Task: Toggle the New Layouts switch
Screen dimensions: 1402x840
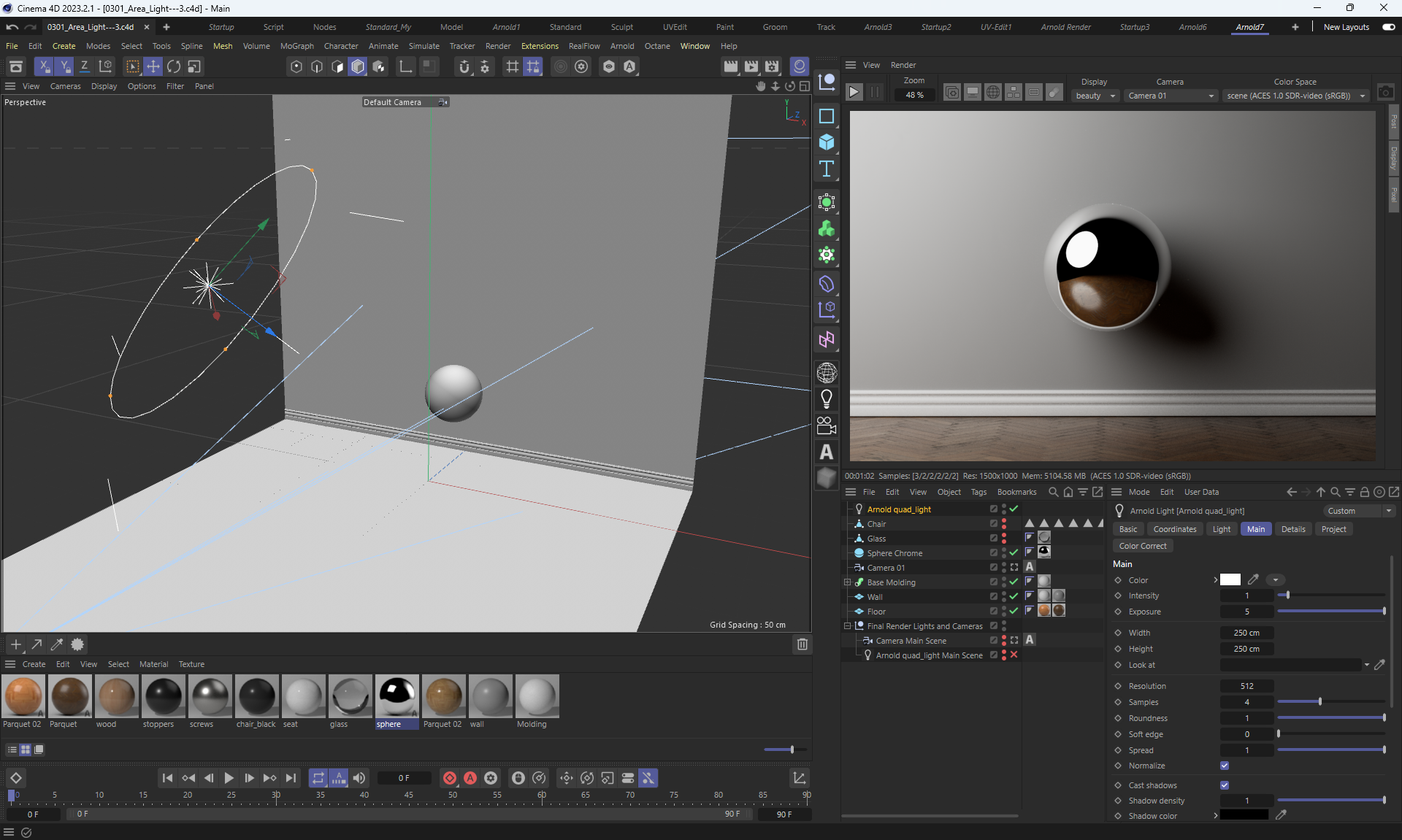Action: (1388, 27)
